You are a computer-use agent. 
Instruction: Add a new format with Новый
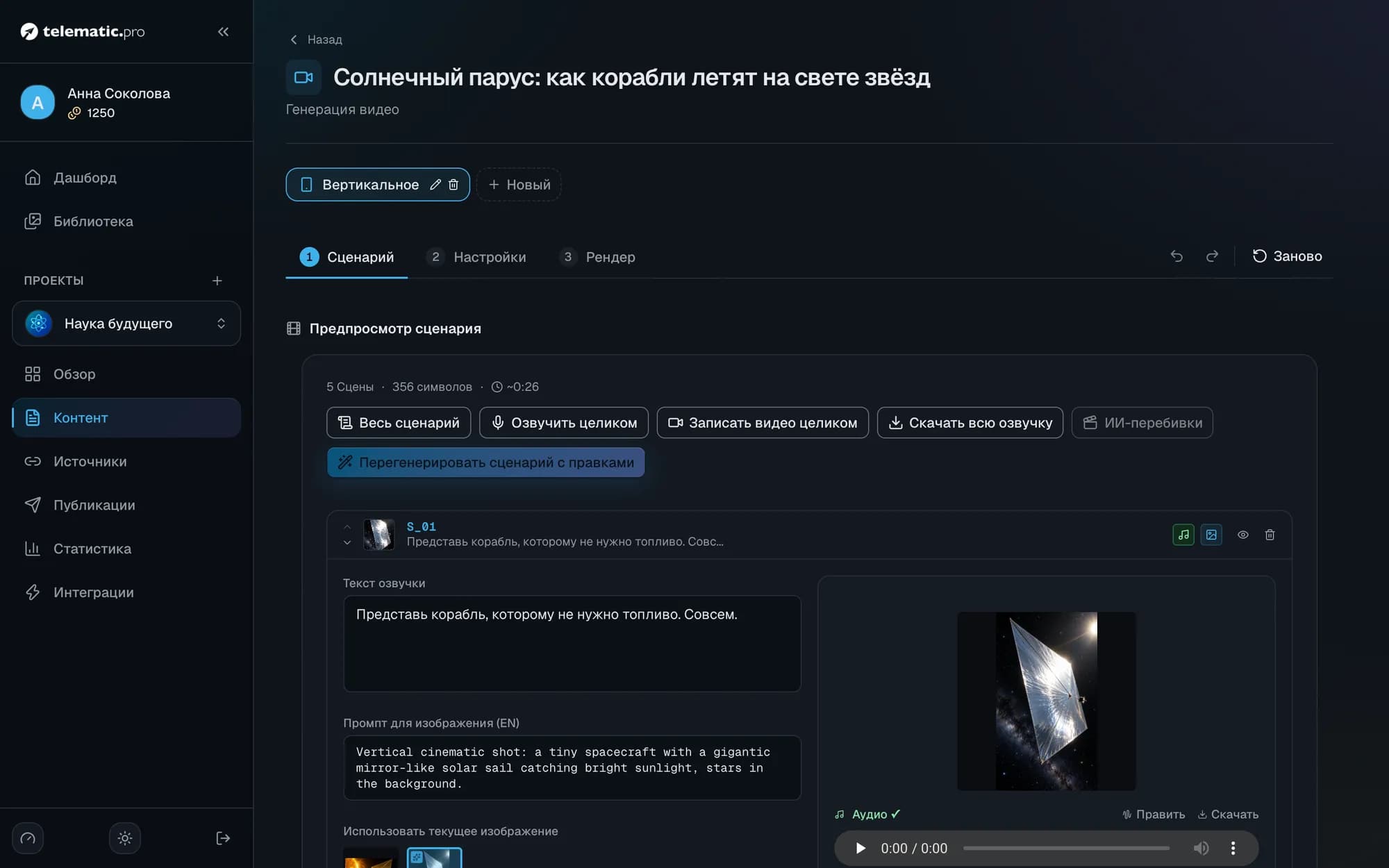tap(519, 185)
